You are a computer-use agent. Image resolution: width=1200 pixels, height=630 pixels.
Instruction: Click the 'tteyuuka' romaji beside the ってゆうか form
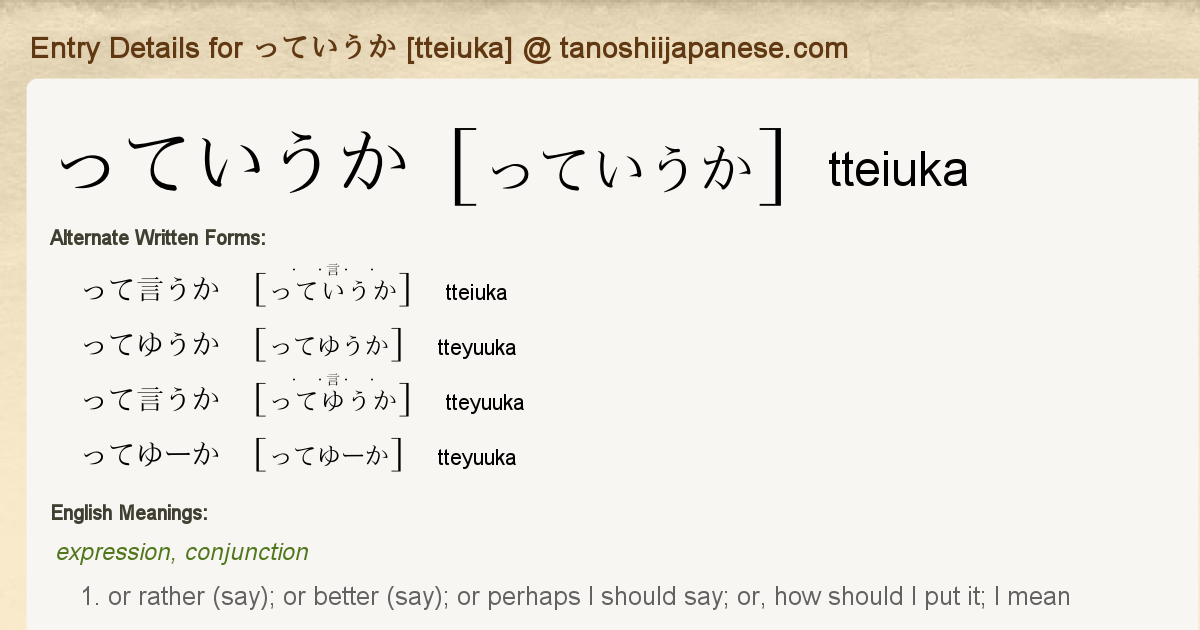pos(477,348)
